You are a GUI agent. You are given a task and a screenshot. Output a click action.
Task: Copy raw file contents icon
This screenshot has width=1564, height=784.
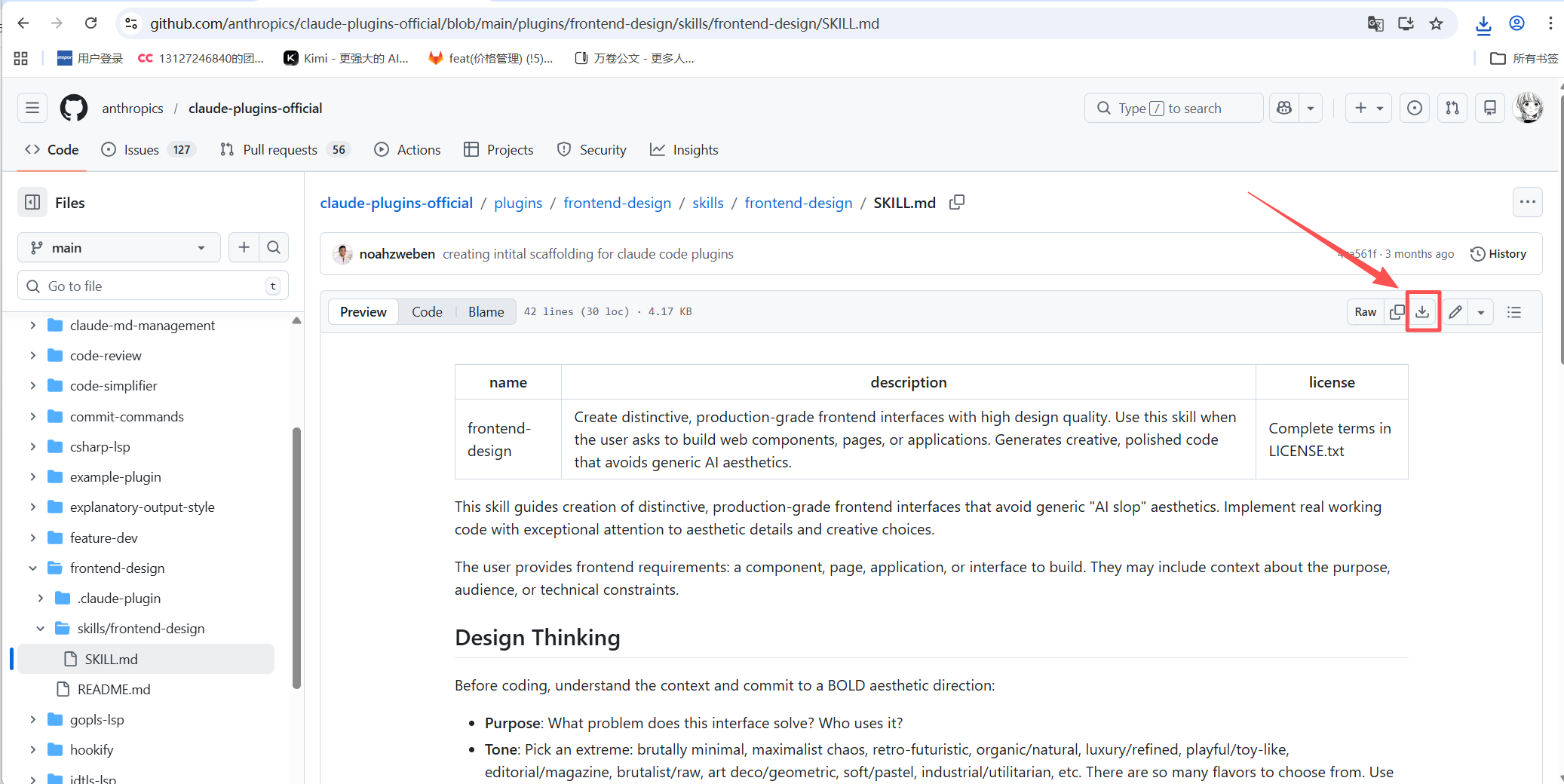[x=1397, y=311]
